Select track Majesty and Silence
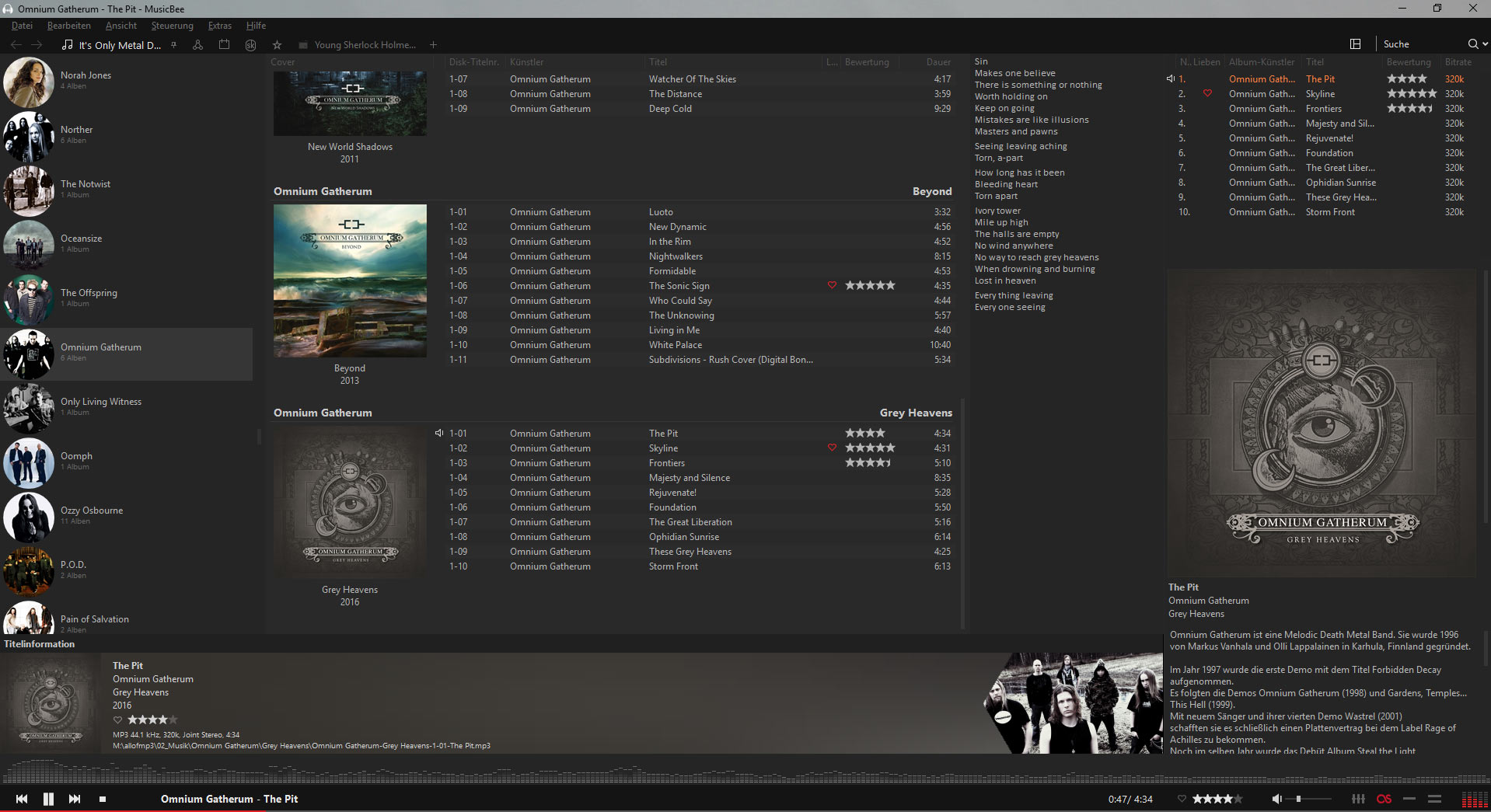 click(700, 478)
